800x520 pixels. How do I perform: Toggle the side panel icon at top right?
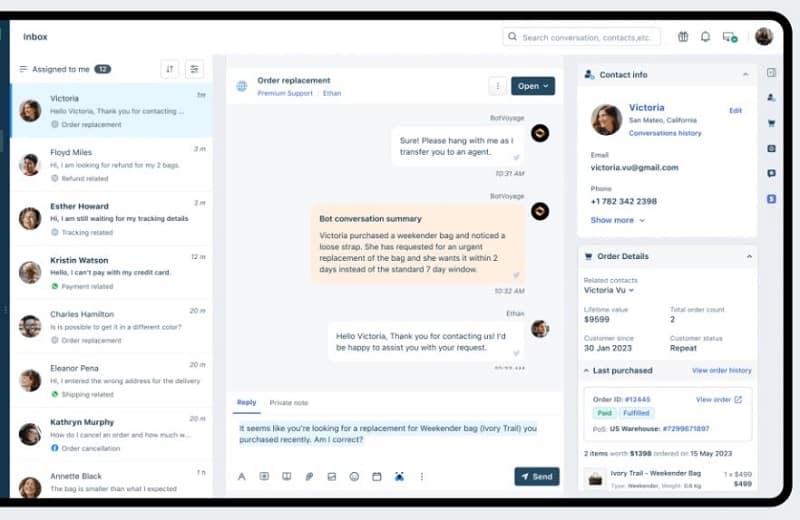click(771, 73)
